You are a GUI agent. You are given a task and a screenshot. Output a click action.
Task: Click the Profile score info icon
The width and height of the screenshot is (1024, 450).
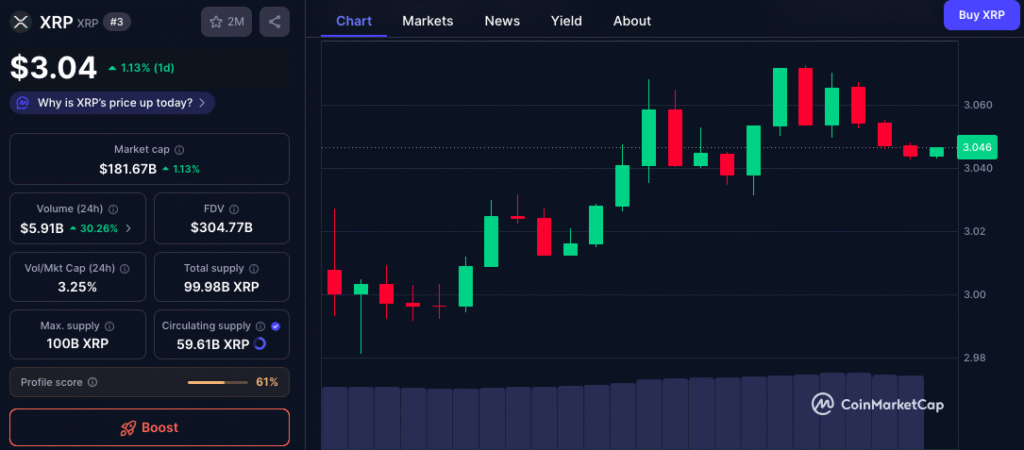[92, 382]
